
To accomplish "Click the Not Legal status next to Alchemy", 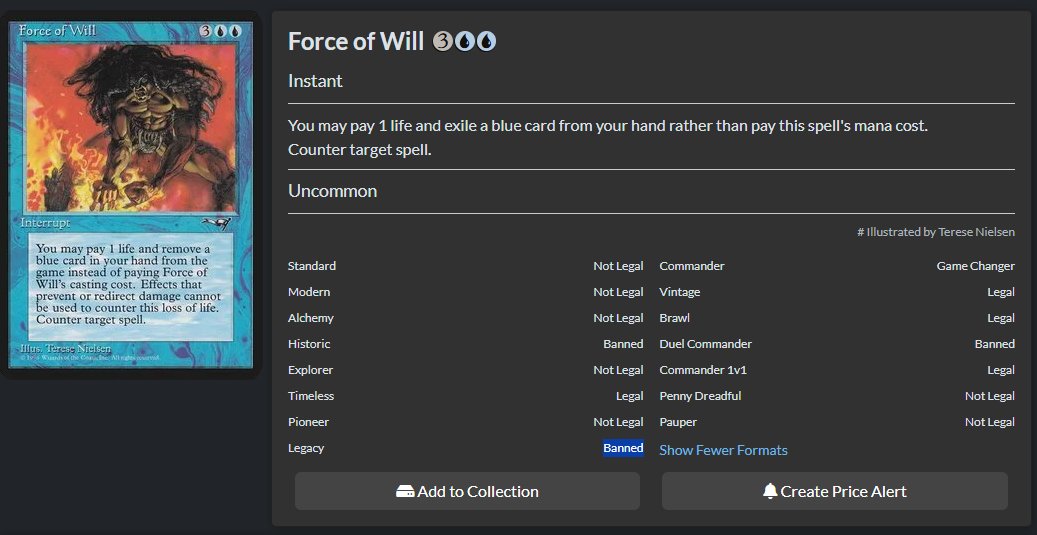I will coord(618,318).
